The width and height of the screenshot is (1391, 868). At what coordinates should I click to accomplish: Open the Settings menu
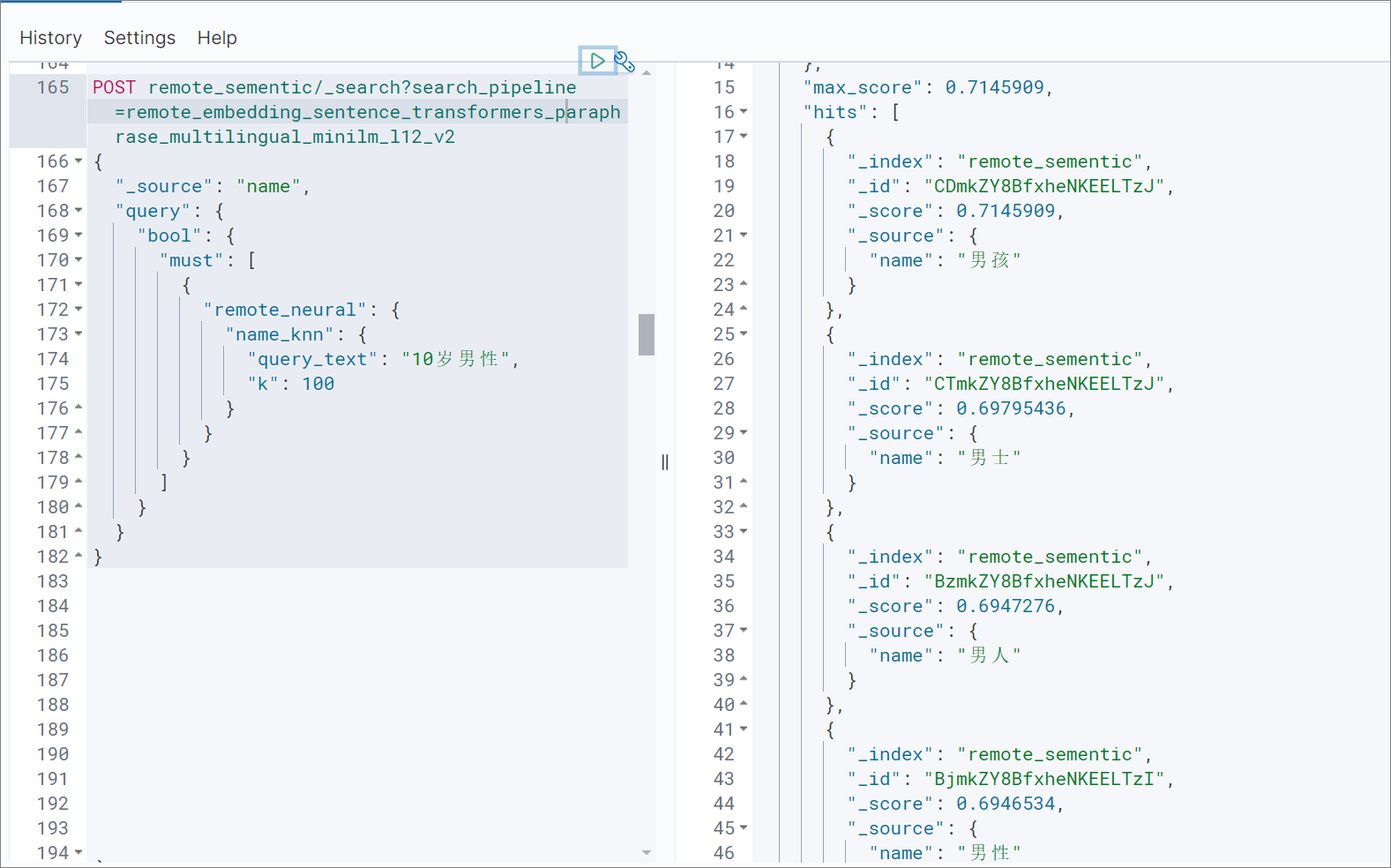click(139, 38)
